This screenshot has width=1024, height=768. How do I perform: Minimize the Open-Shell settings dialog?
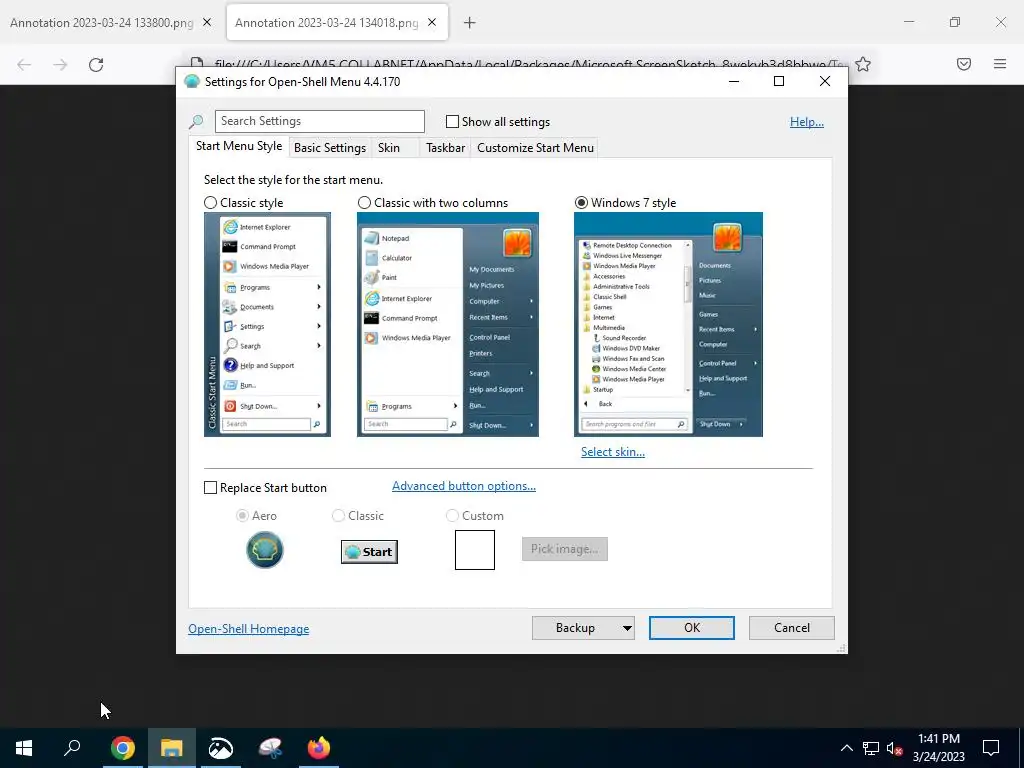click(x=734, y=81)
